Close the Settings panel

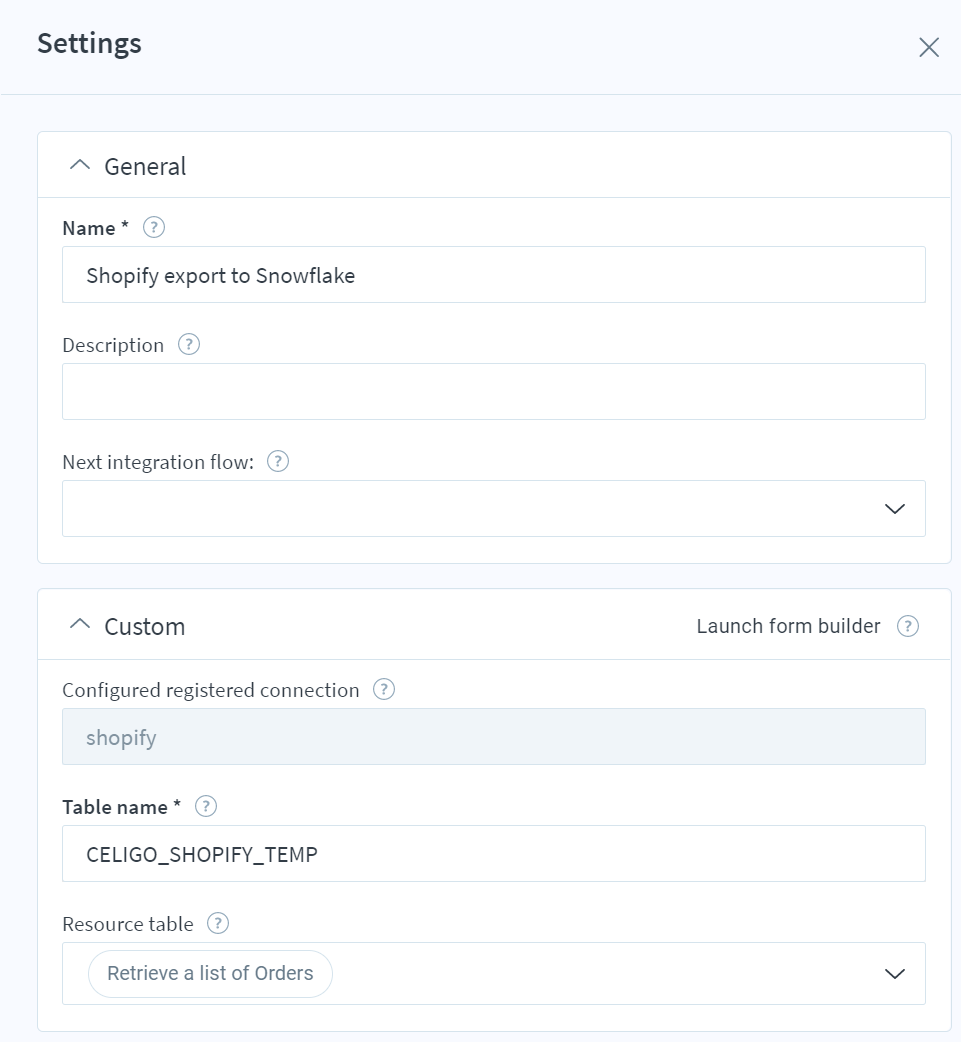[x=928, y=47]
